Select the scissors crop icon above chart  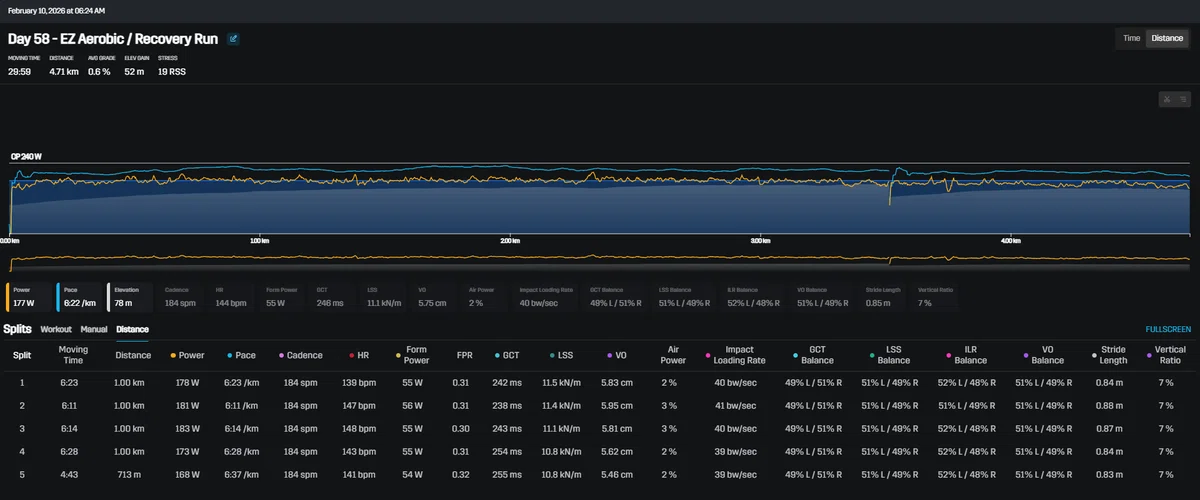(1166, 99)
